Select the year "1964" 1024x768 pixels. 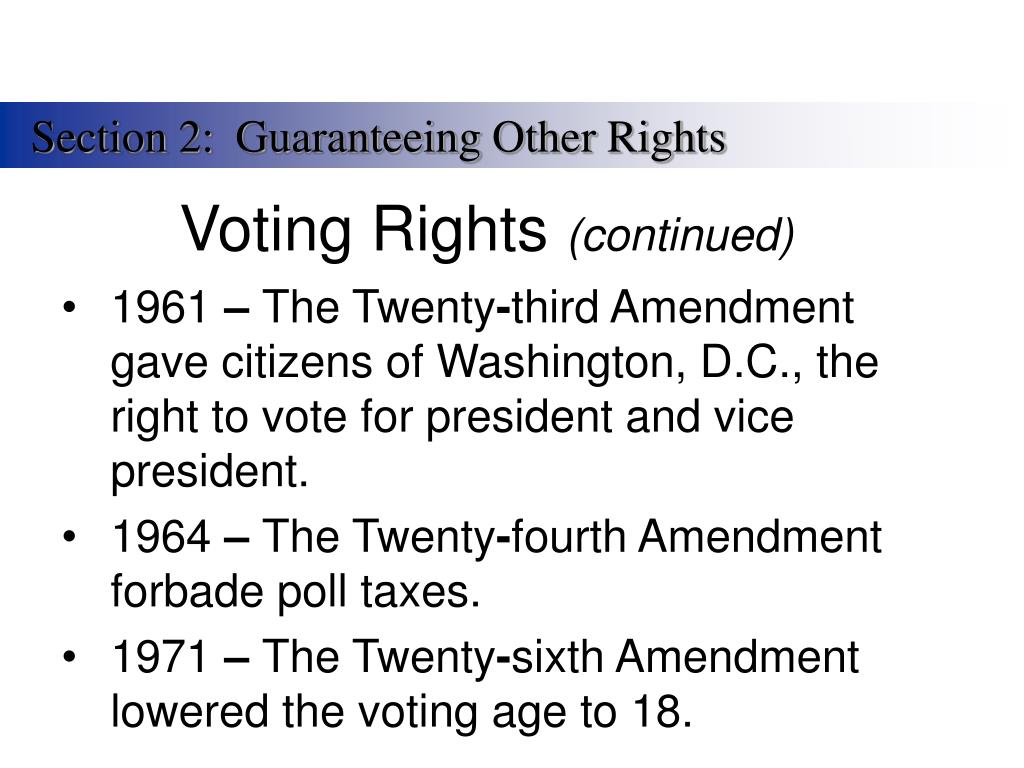coord(161,537)
